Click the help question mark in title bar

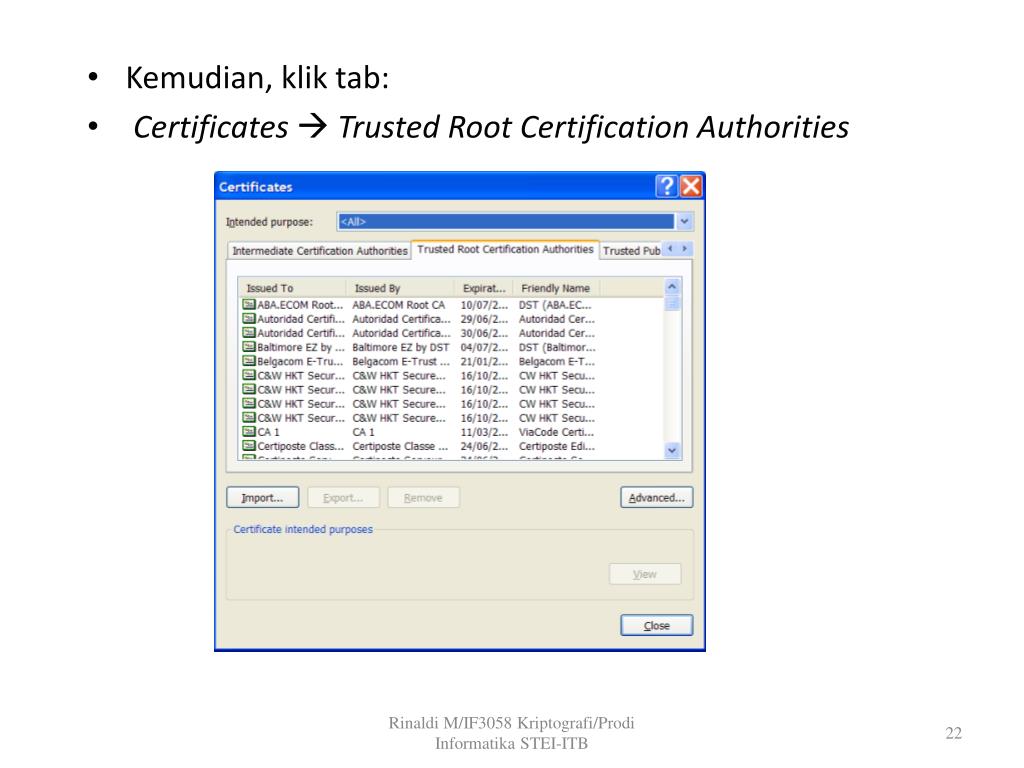tap(666, 186)
